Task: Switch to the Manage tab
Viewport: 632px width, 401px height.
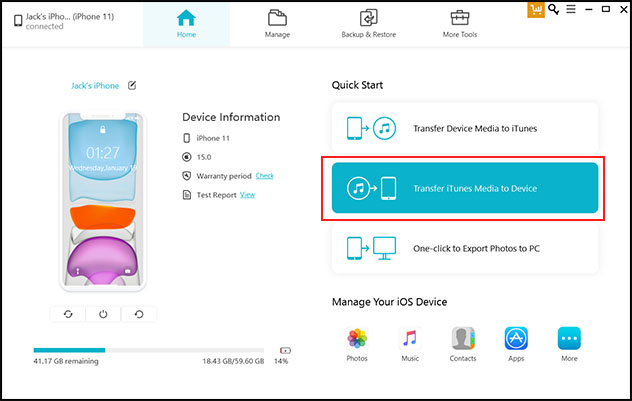Action: tap(277, 24)
